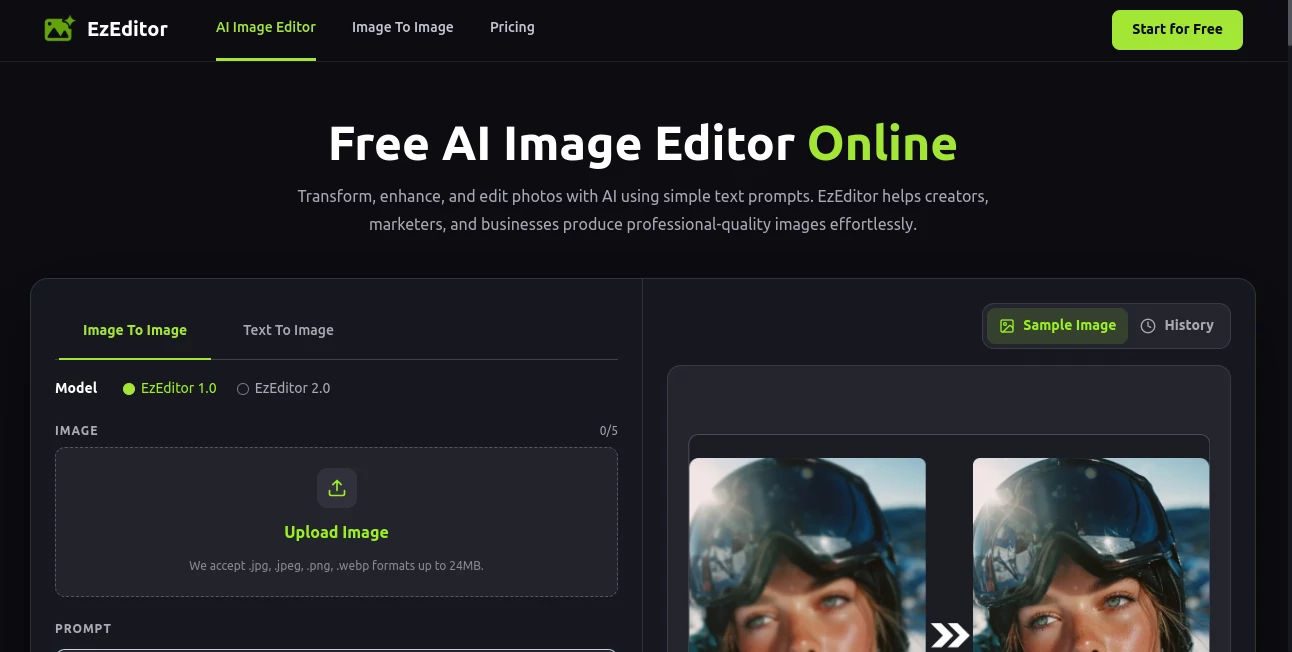Click the EzEditor brand name
The width and height of the screenshot is (1292, 652).
[x=127, y=29]
